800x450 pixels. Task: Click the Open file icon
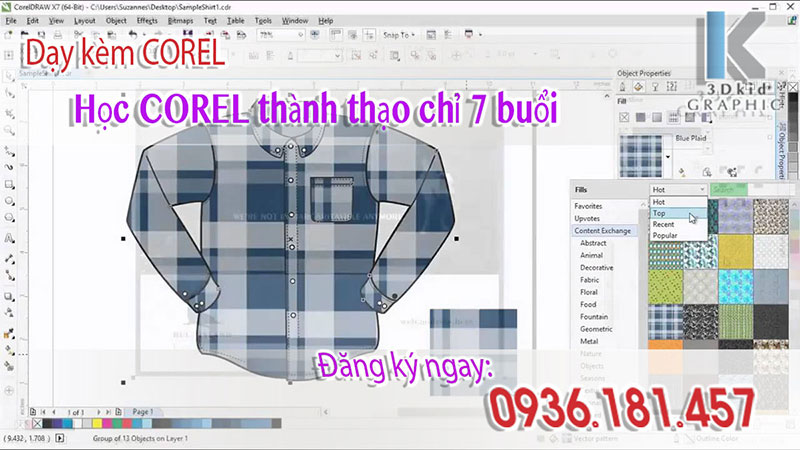[x=24, y=35]
